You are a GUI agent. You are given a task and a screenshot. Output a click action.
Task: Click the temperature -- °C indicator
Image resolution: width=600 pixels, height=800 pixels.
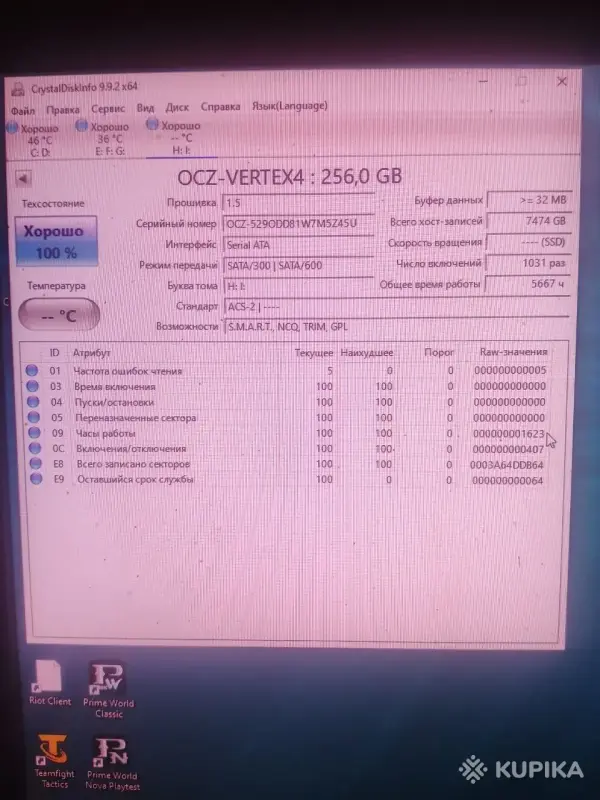[59, 315]
